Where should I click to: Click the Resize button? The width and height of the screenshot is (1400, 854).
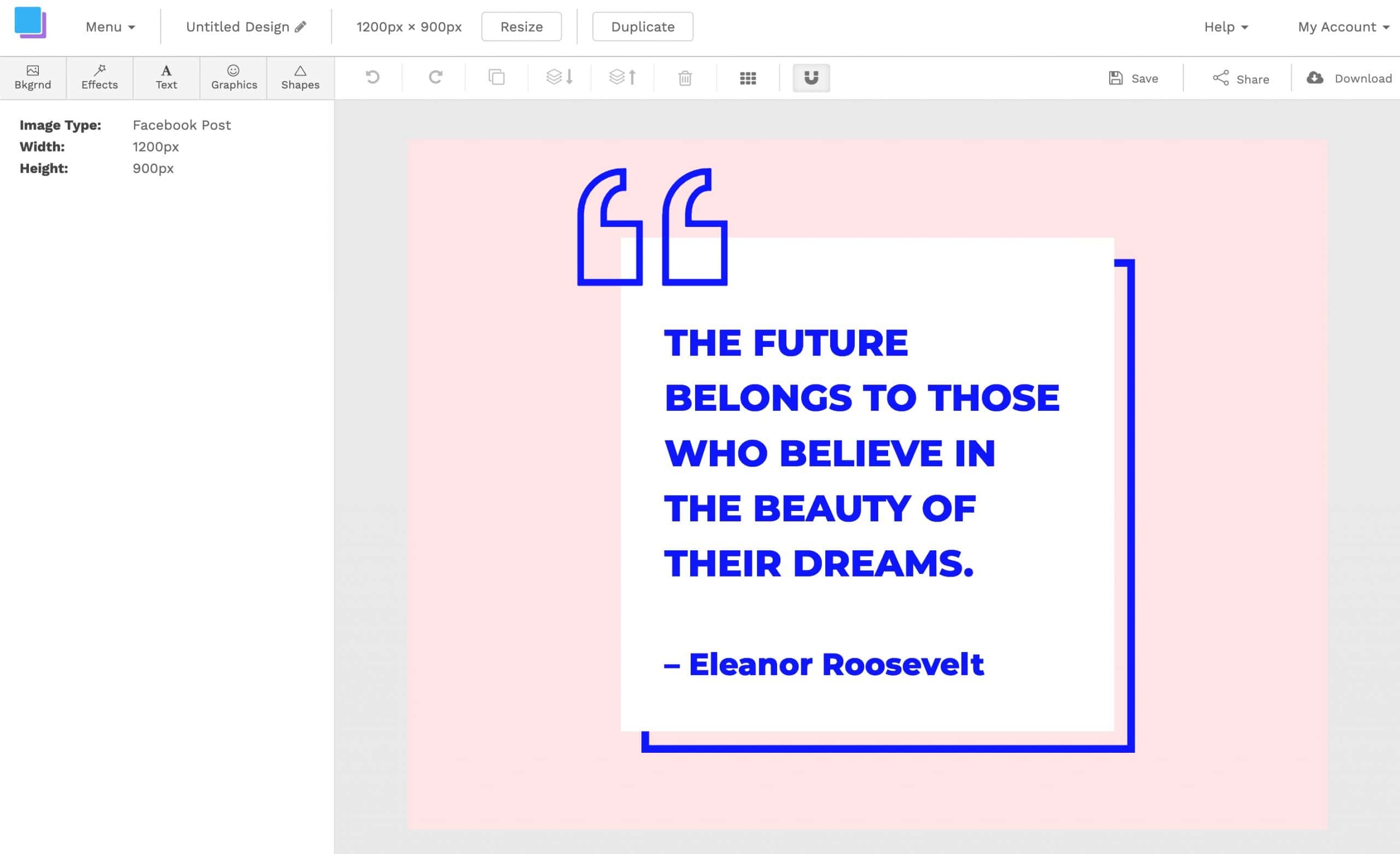(x=521, y=27)
